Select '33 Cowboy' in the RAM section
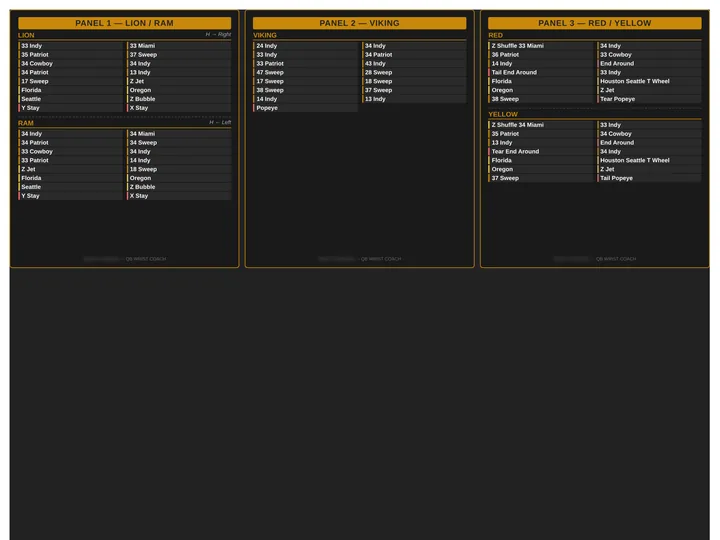This screenshot has width=720, height=540. coord(70,151)
